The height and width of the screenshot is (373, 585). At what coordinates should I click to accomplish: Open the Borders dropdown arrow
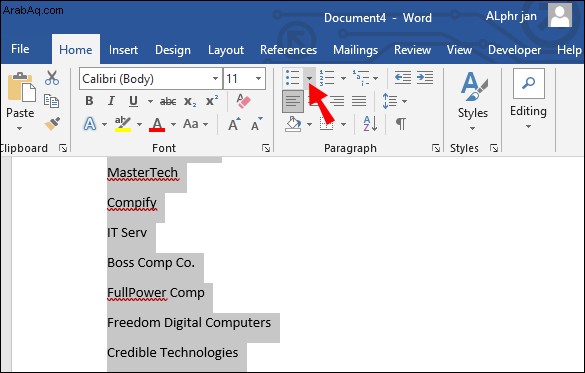tap(343, 124)
